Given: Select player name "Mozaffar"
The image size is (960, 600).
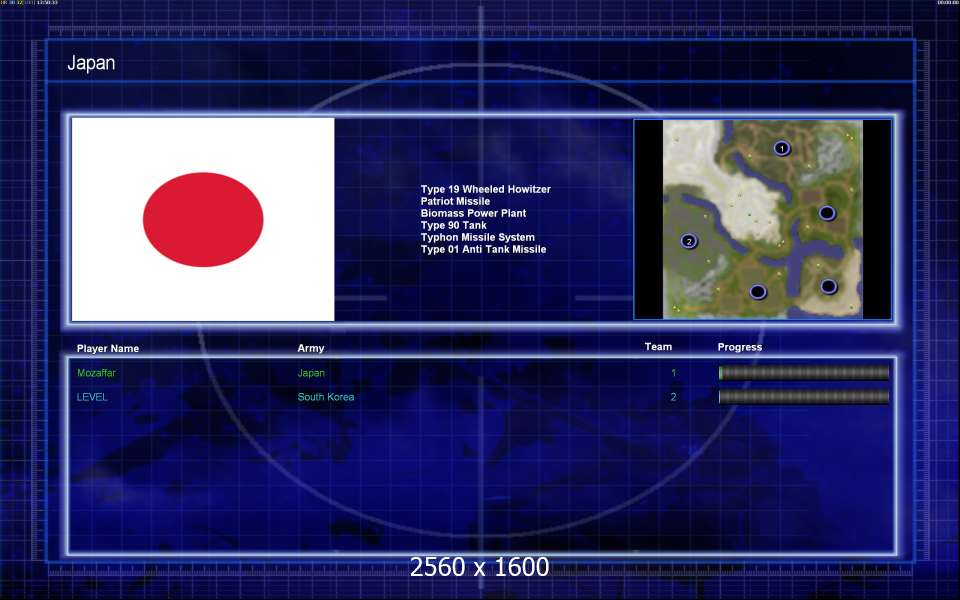Looking at the screenshot, I should 96,373.
